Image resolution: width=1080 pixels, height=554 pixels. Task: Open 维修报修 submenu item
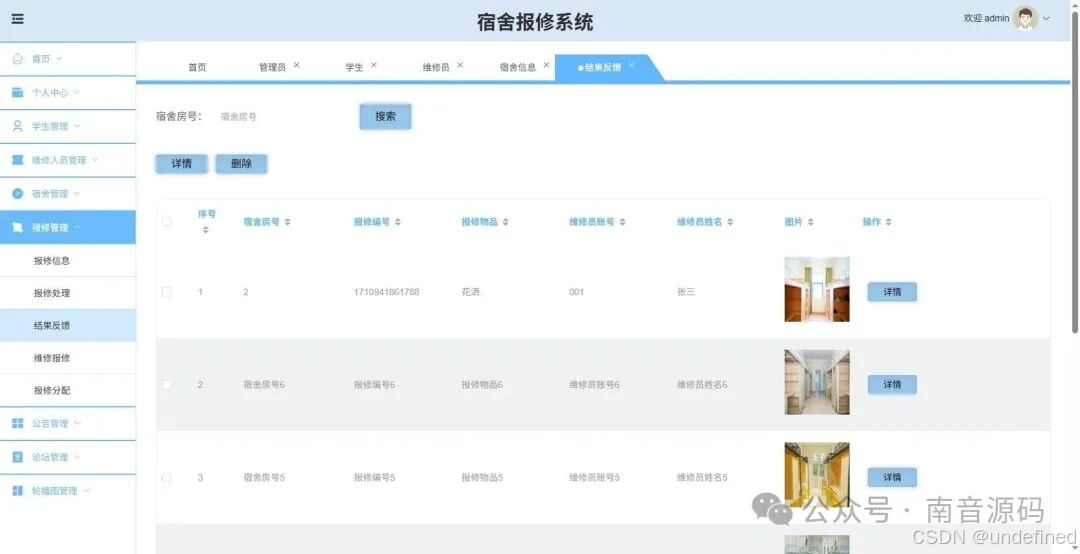click(68, 358)
